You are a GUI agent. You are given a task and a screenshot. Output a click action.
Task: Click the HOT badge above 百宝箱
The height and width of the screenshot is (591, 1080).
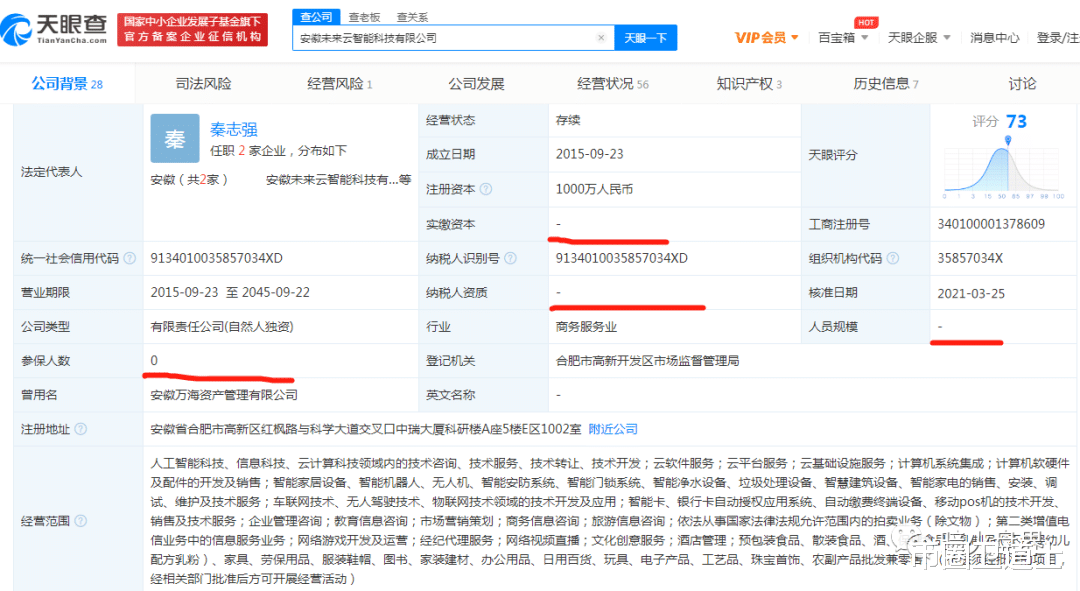pyautogui.click(x=866, y=21)
